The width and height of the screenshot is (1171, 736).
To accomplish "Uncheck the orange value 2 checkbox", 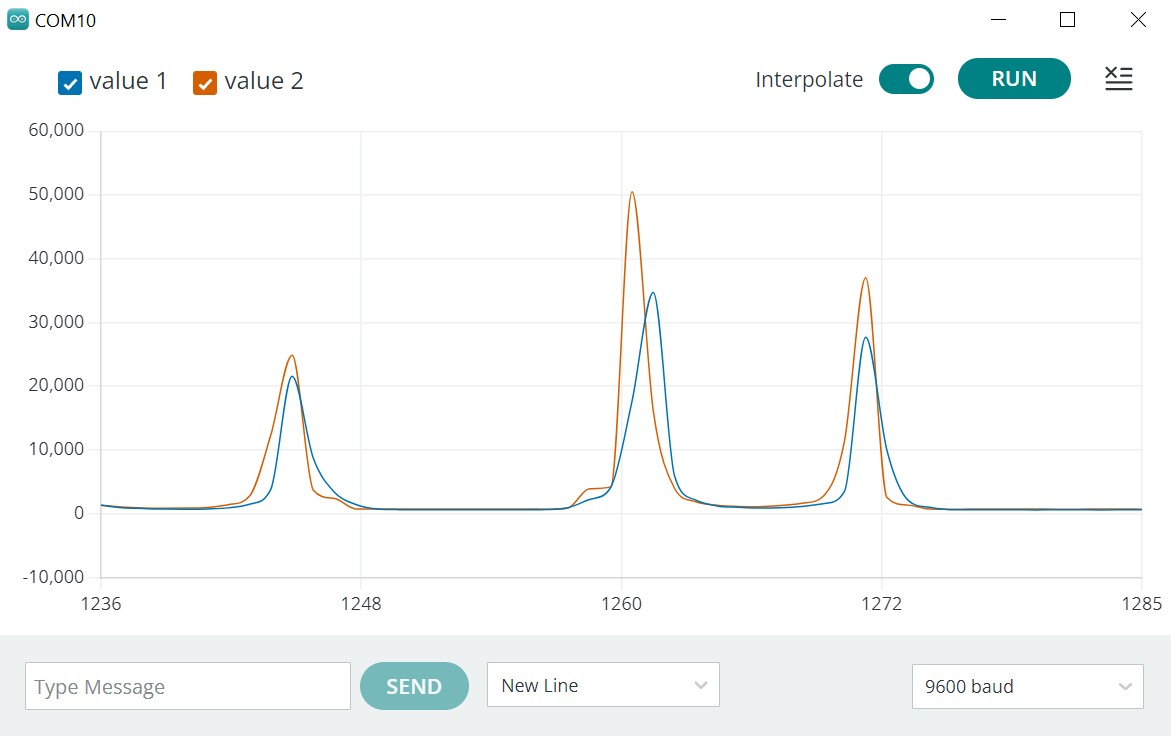I will click(205, 83).
